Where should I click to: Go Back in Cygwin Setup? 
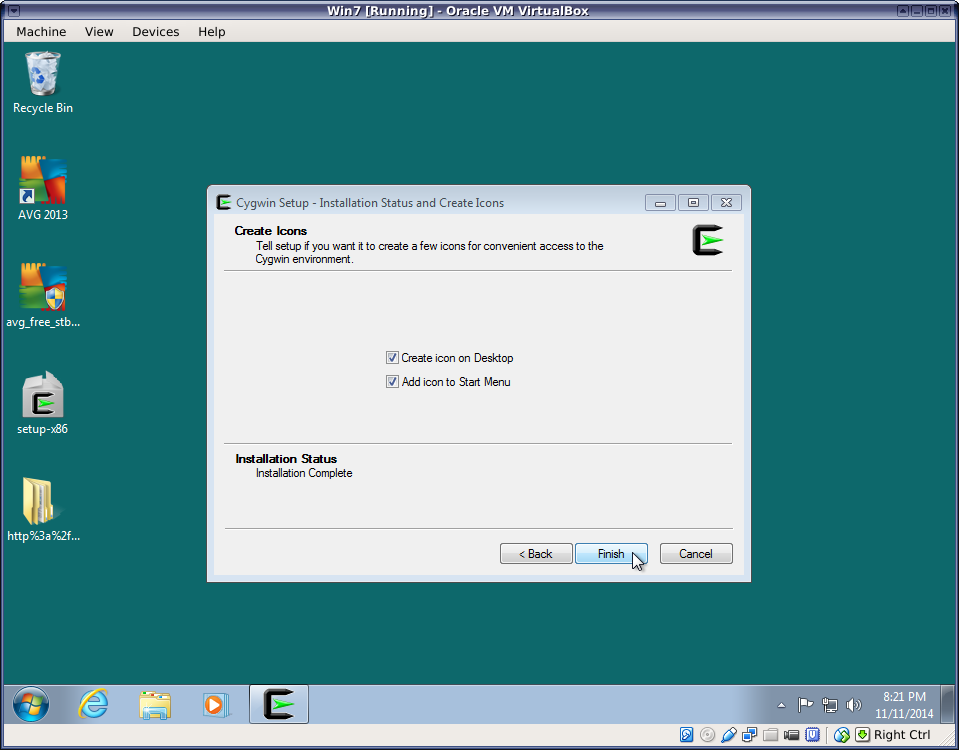pos(536,554)
